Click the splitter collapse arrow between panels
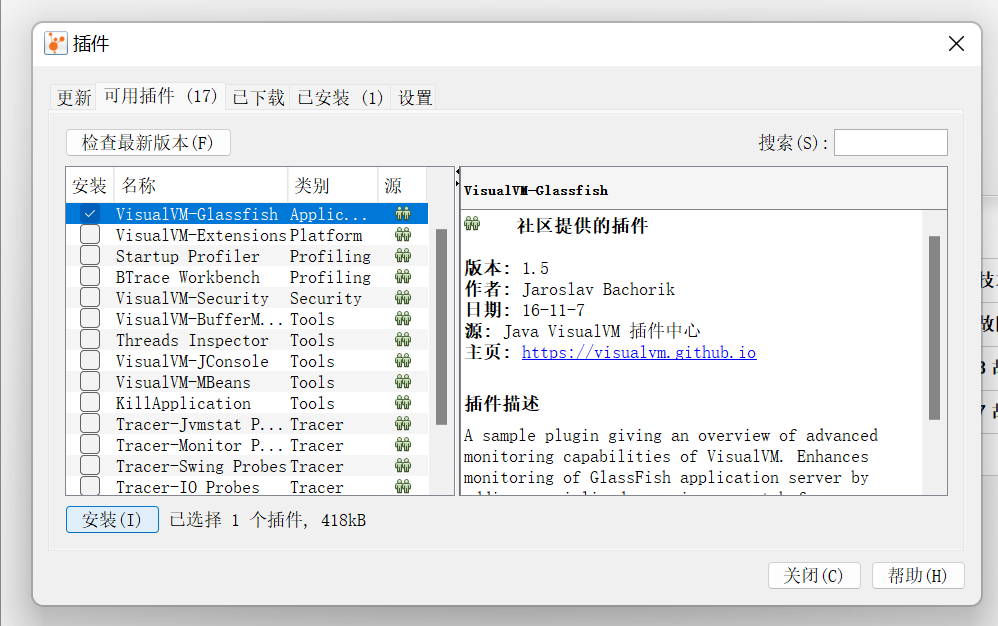 457,172
